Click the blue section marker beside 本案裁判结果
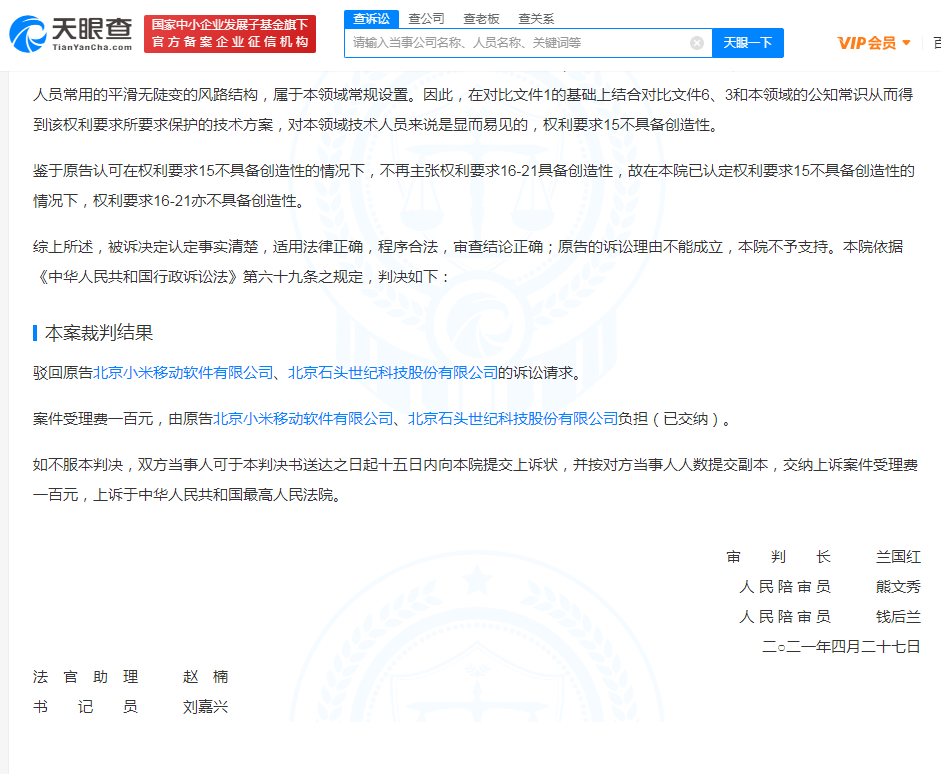Screen dimensions: 941x774 click(x=34, y=333)
